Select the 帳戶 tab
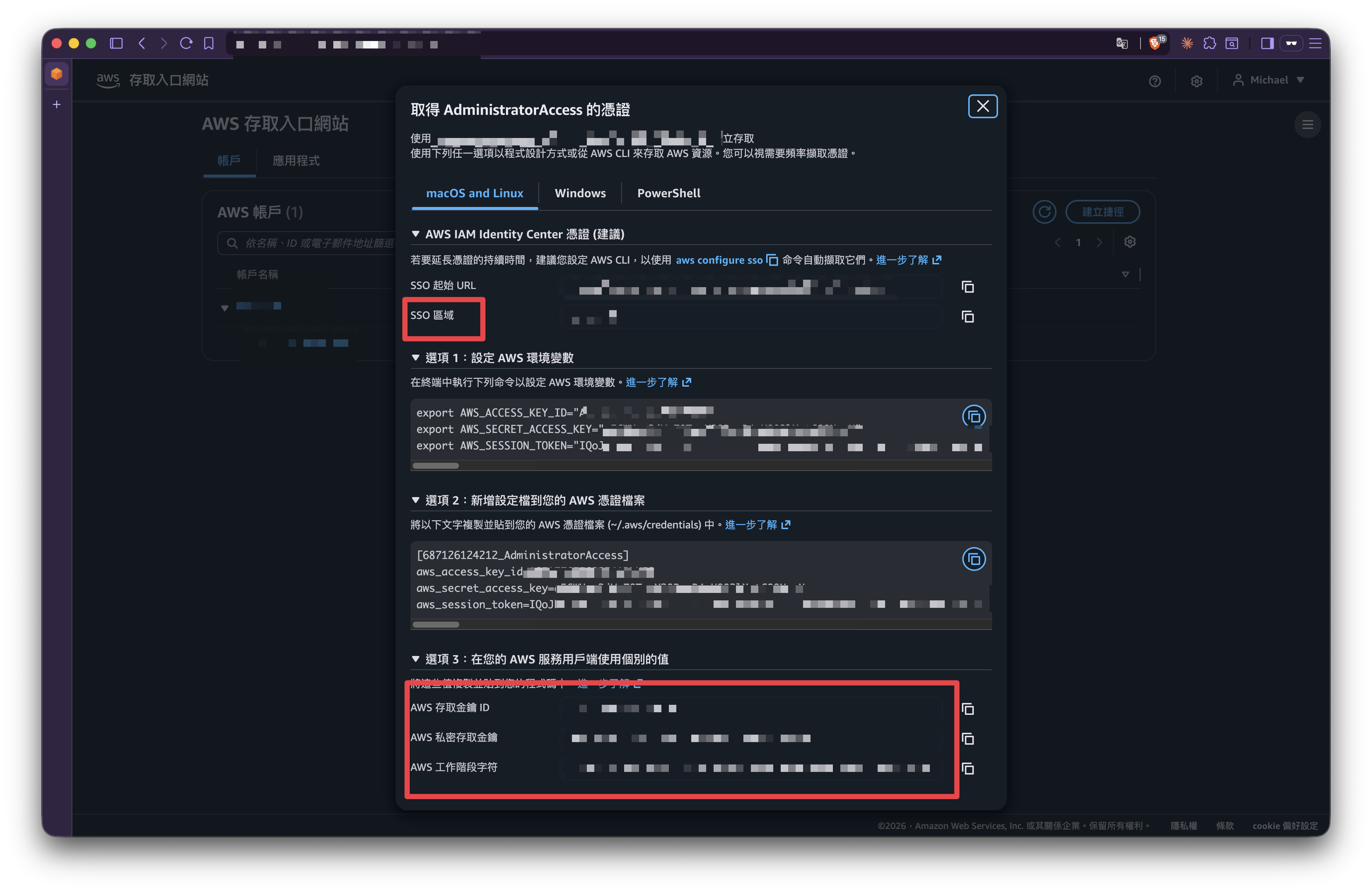 [x=229, y=160]
